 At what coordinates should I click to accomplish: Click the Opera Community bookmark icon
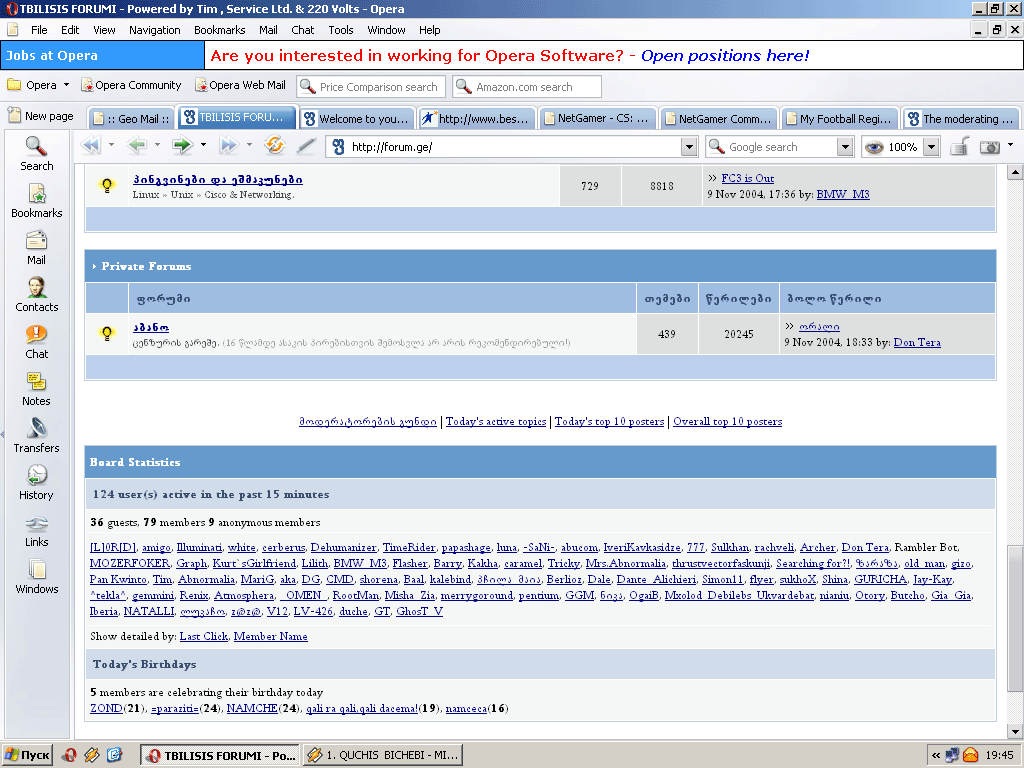pos(86,86)
